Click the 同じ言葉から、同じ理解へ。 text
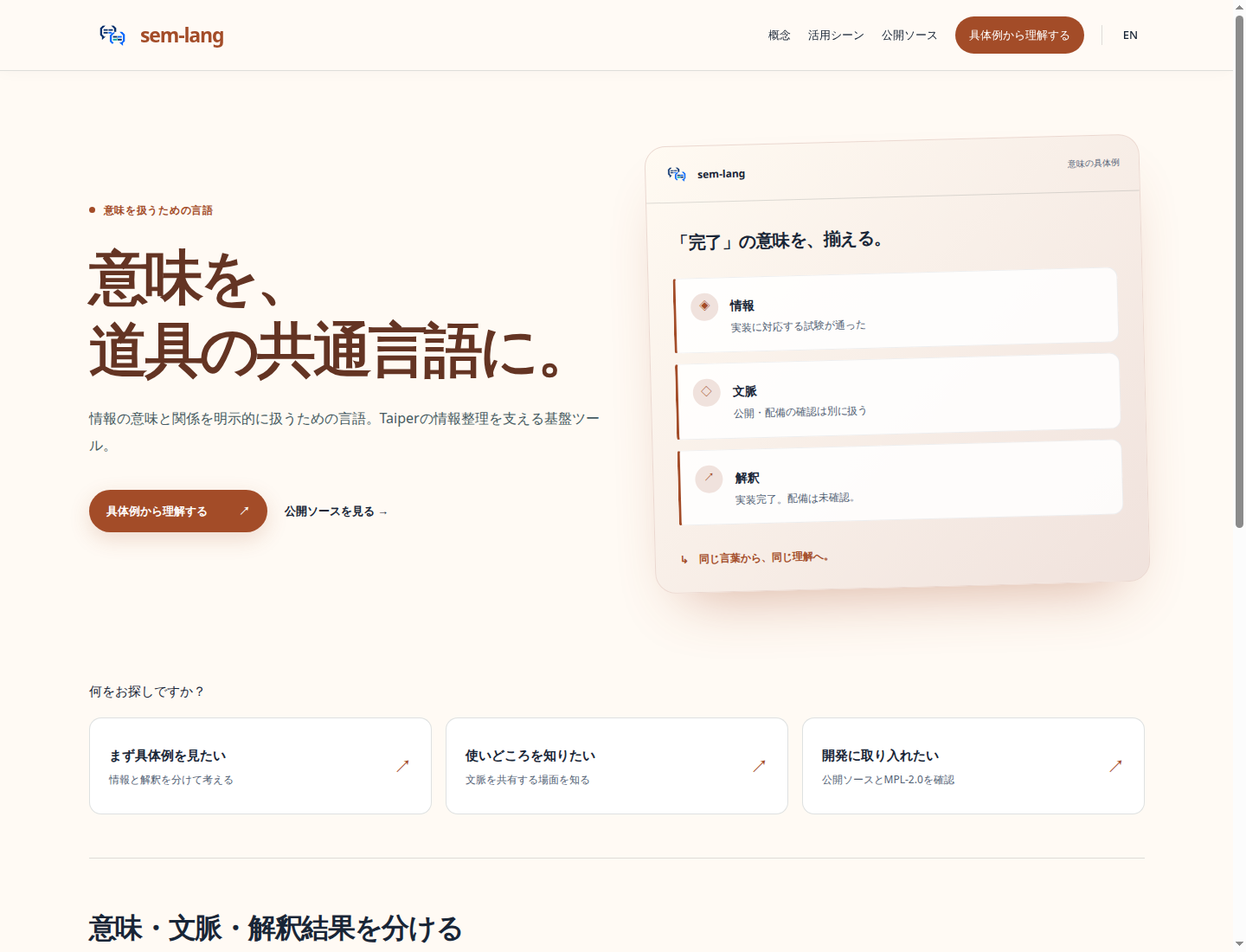 click(764, 557)
